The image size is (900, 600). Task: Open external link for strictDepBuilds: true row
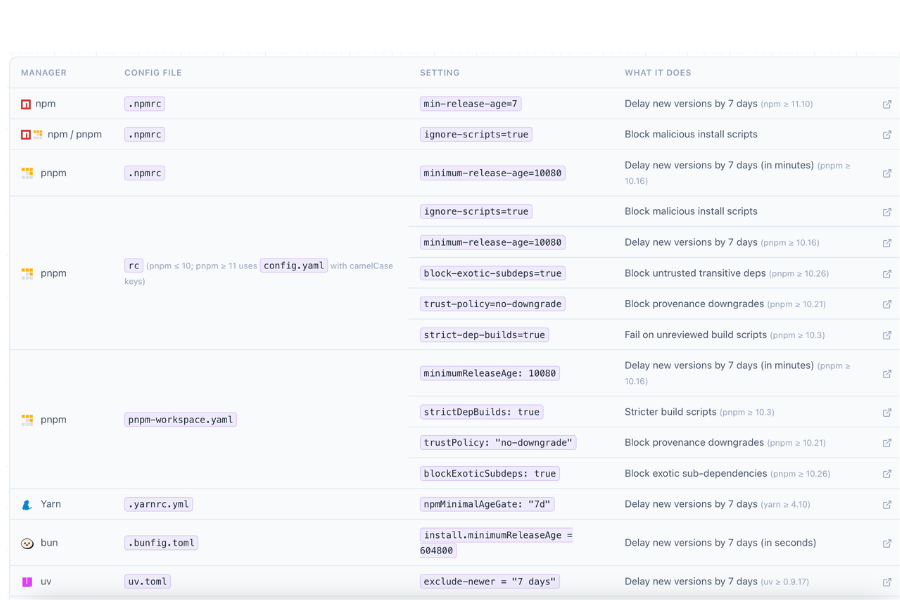pyautogui.click(x=887, y=412)
